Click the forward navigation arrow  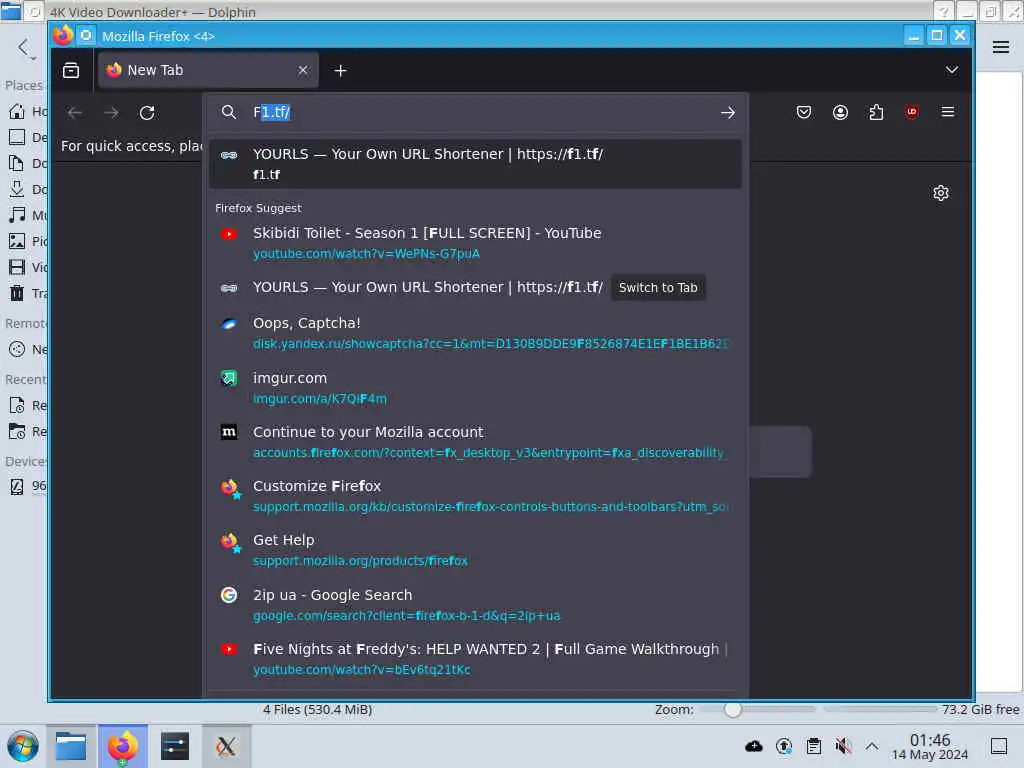point(112,112)
